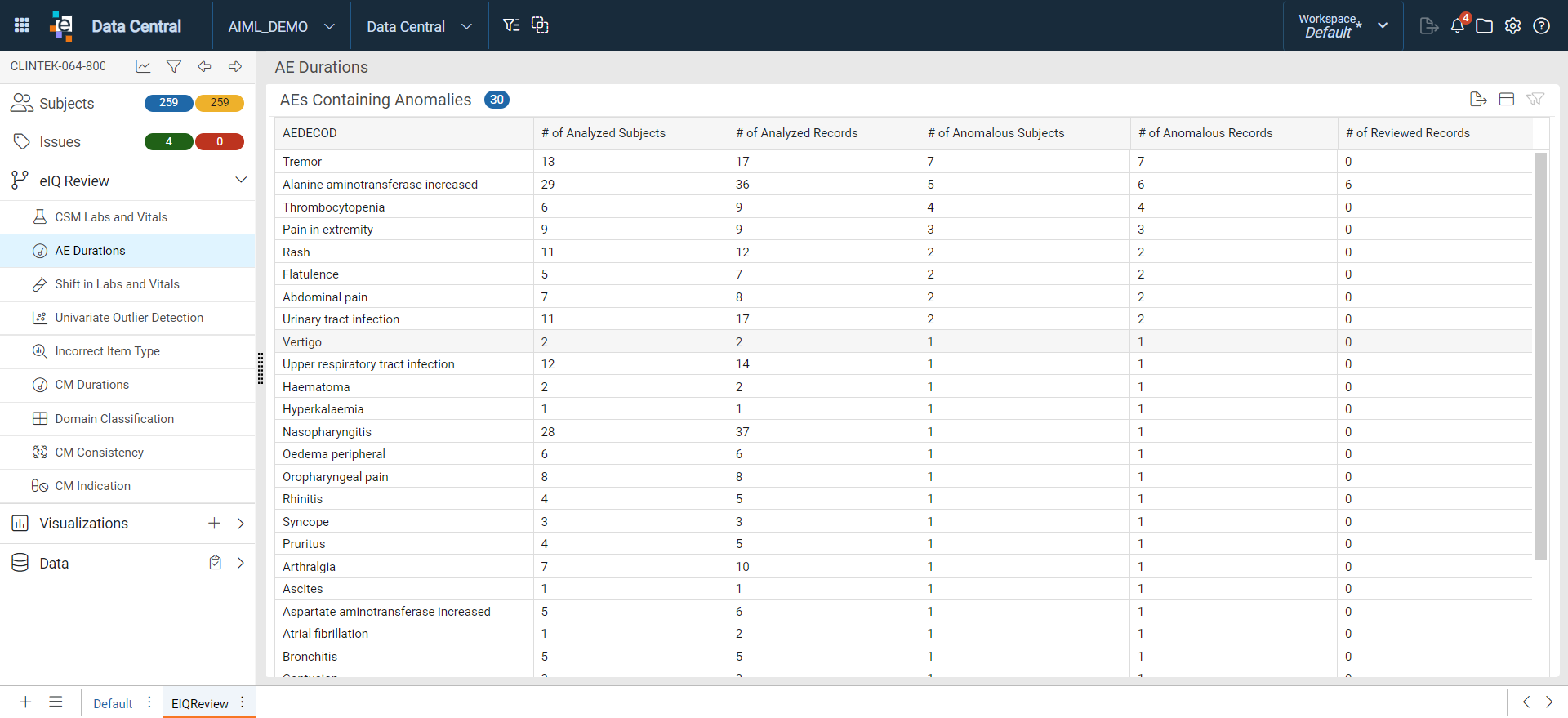
Task: Open the help question mark icon
Action: [1541, 25]
